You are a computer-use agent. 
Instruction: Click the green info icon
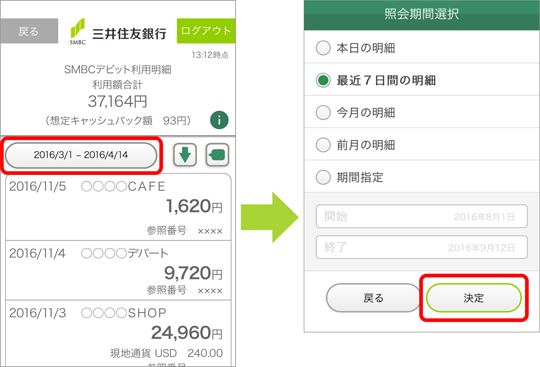tap(219, 120)
